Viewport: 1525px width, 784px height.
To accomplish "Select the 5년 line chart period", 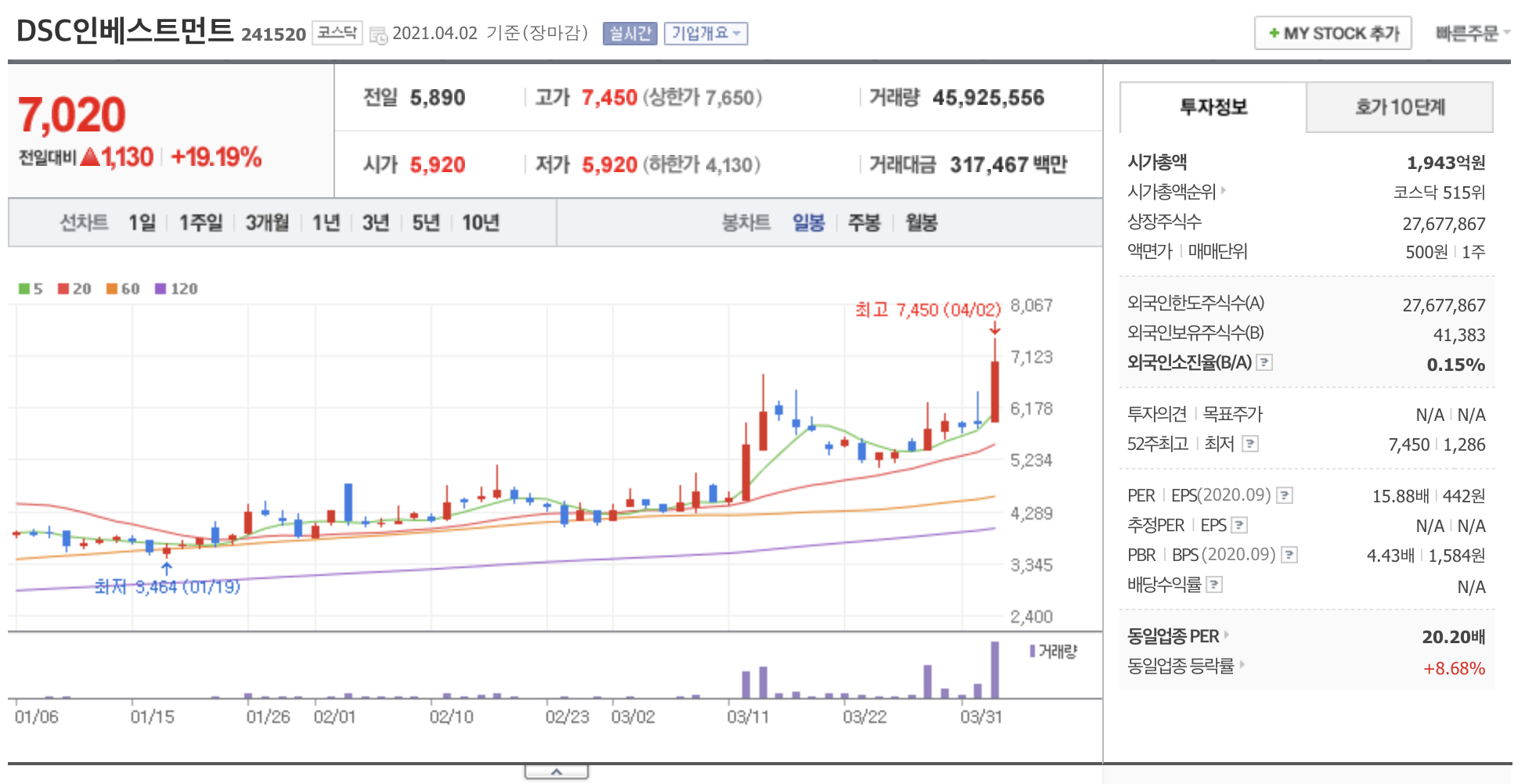I will coord(426,223).
